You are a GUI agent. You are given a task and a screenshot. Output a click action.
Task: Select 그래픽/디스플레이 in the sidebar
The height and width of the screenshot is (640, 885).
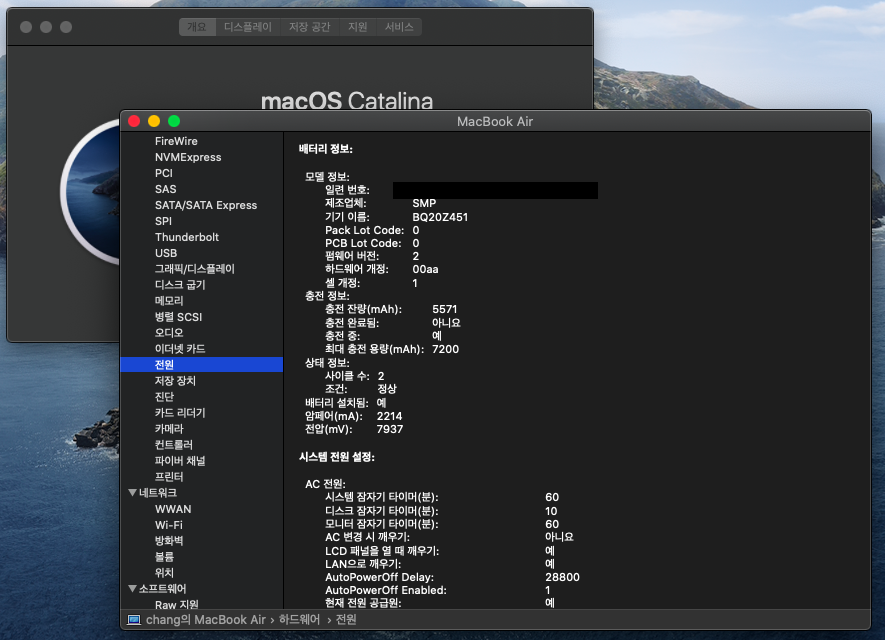(195, 269)
